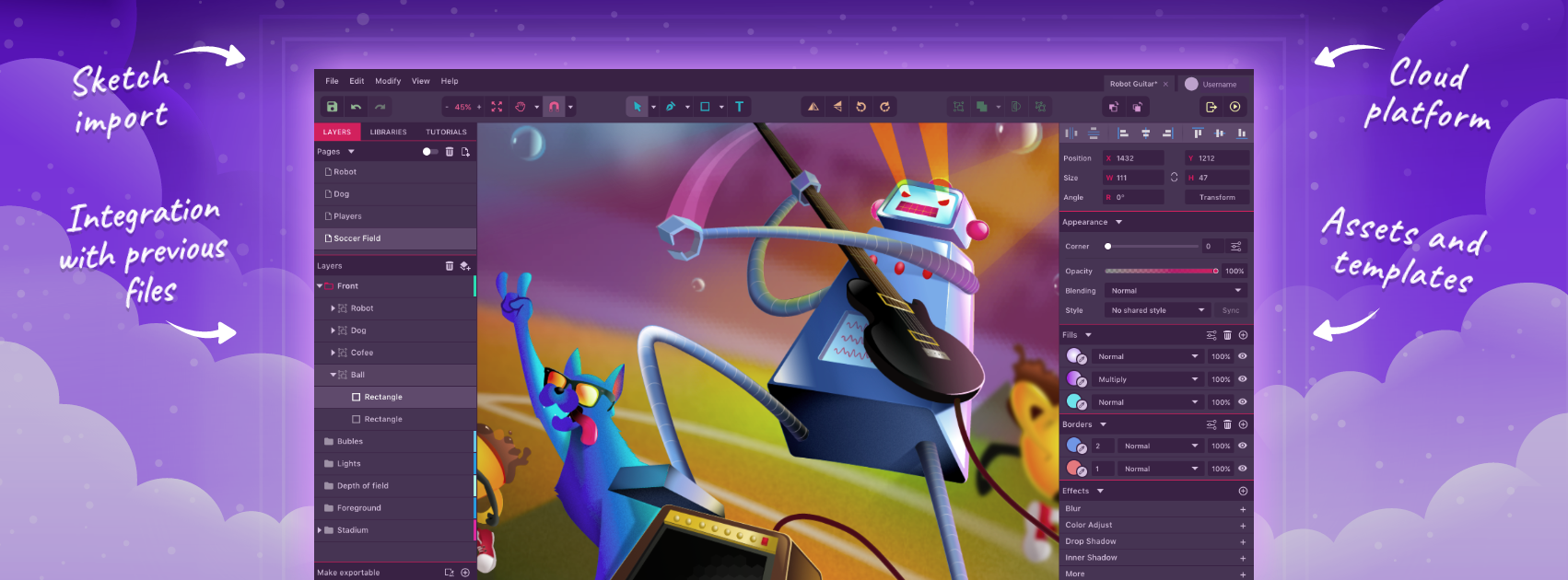Image resolution: width=1568 pixels, height=580 pixels.
Task: Add a new fill
Action: point(1243,335)
